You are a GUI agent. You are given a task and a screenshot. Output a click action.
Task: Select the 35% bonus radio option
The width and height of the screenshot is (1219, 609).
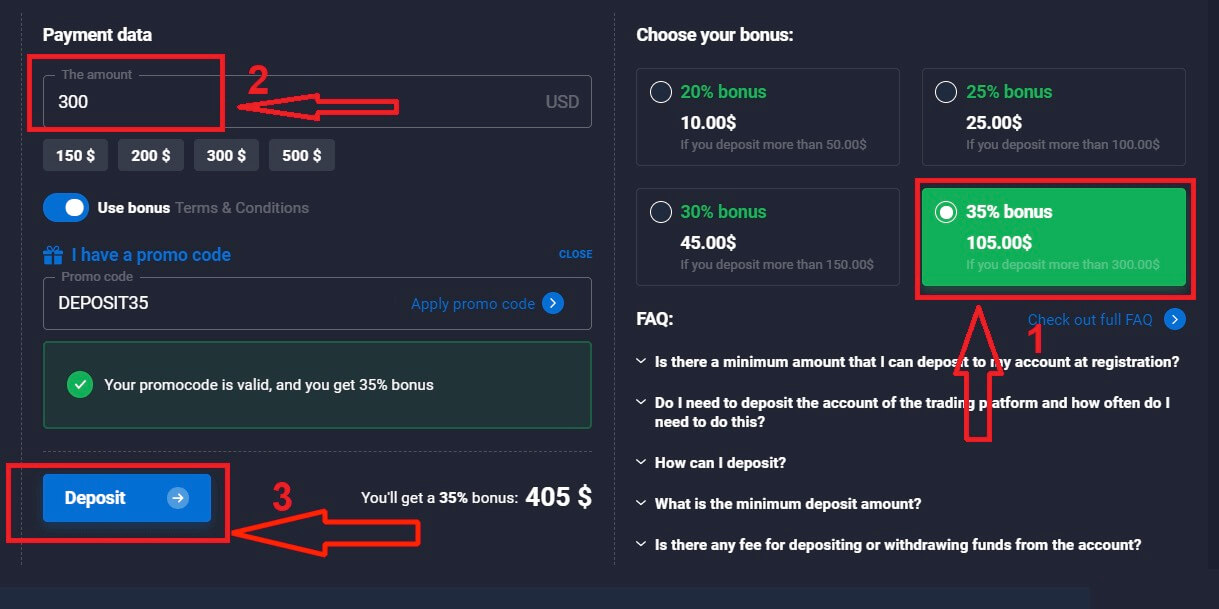click(945, 212)
